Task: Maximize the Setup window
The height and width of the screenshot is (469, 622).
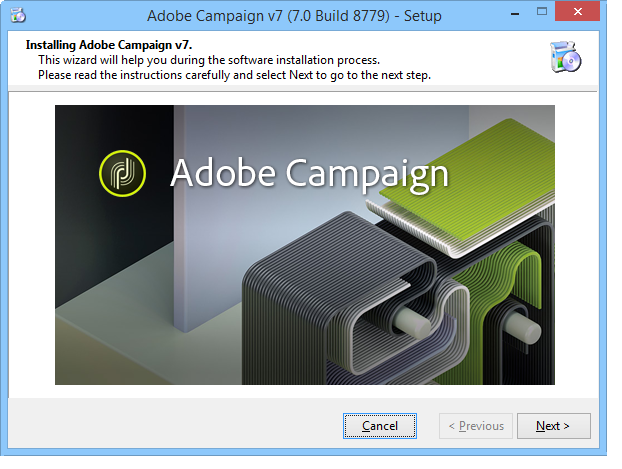Action: [x=541, y=12]
